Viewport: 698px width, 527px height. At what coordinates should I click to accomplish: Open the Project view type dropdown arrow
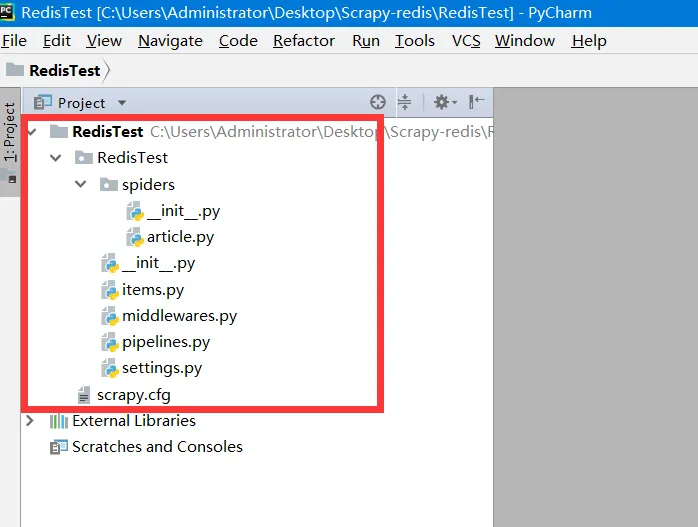(122, 103)
